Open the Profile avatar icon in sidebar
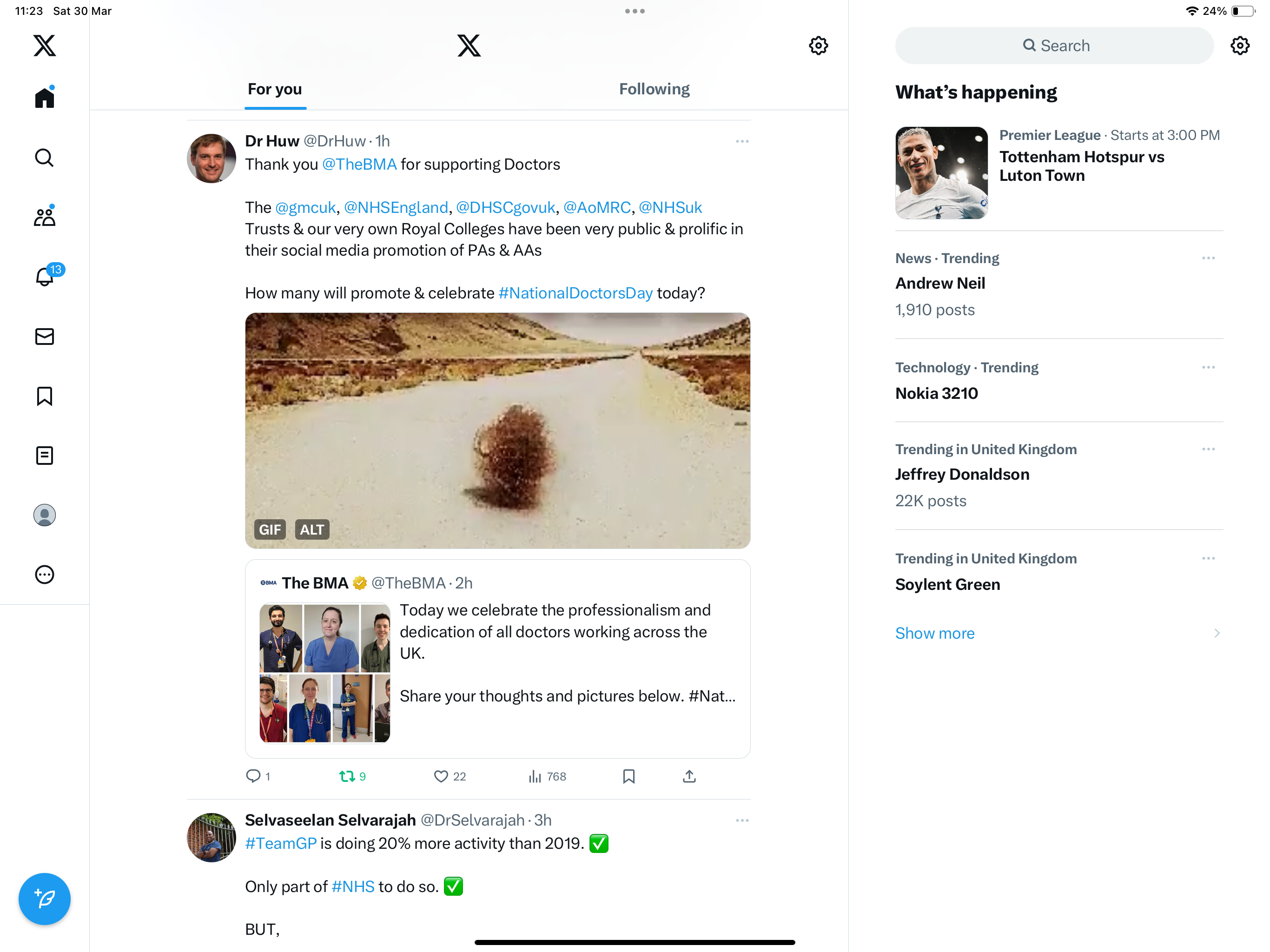 [x=44, y=515]
